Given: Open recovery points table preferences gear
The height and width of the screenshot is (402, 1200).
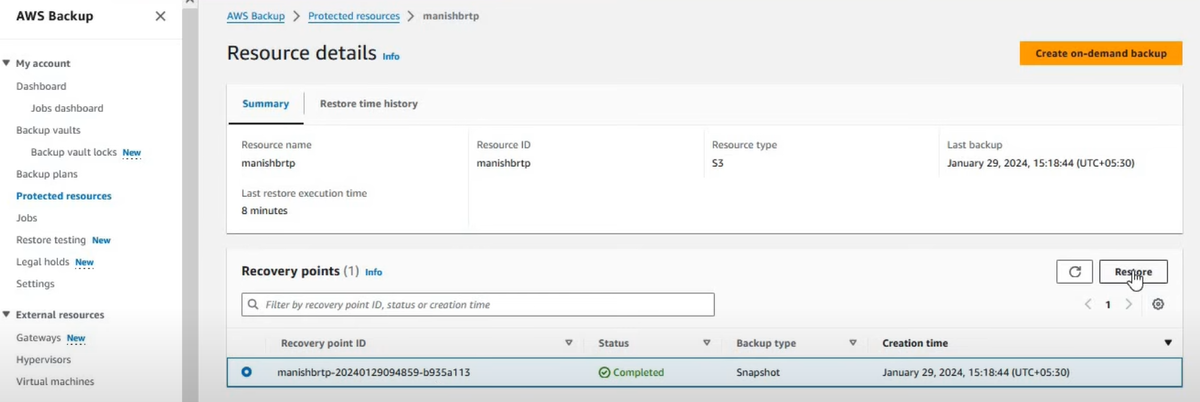Looking at the screenshot, I should click(1158, 304).
